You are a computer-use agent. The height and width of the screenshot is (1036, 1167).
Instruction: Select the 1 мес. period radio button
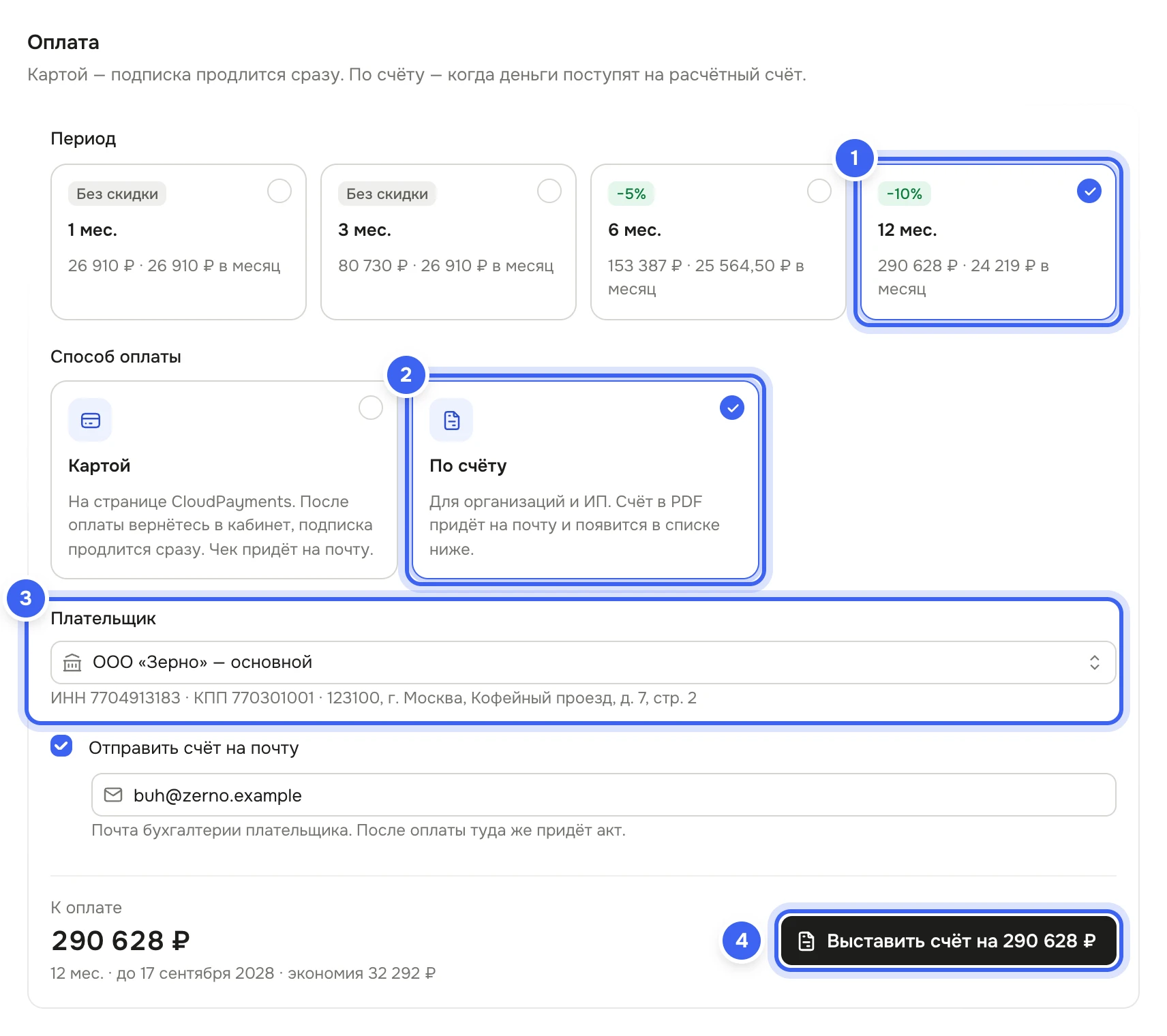pyautogui.click(x=279, y=191)
